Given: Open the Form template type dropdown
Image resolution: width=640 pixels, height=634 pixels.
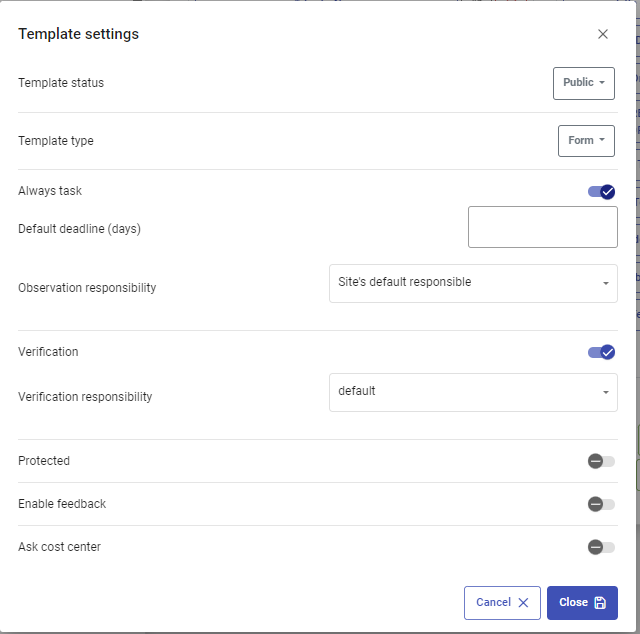Looking at the screenshot, I should 586,141.
